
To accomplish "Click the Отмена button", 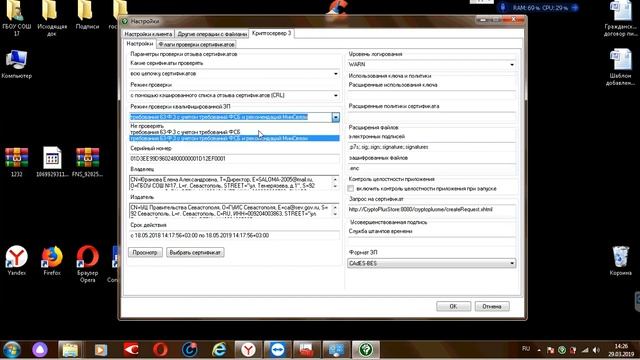I will point(492,306).
